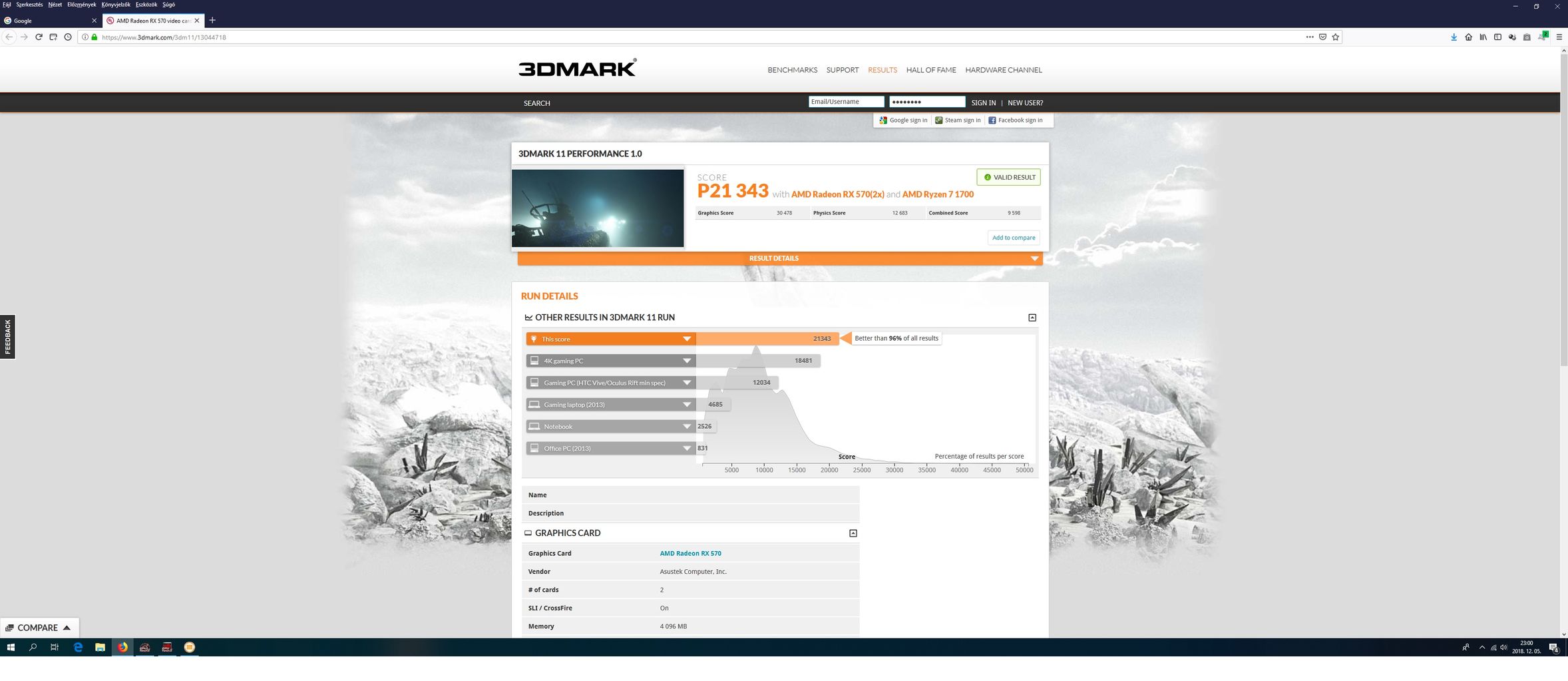Click the benchmark scene thumbnail image
The height and width of the screenshot is (681, 1568).
coord(598,208)
